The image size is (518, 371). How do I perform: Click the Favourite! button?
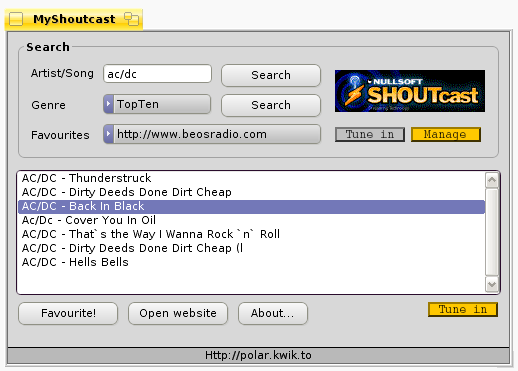68,313
